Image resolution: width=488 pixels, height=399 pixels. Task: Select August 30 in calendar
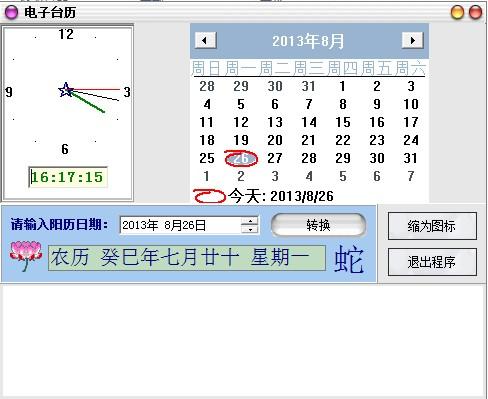coord(377,158)
